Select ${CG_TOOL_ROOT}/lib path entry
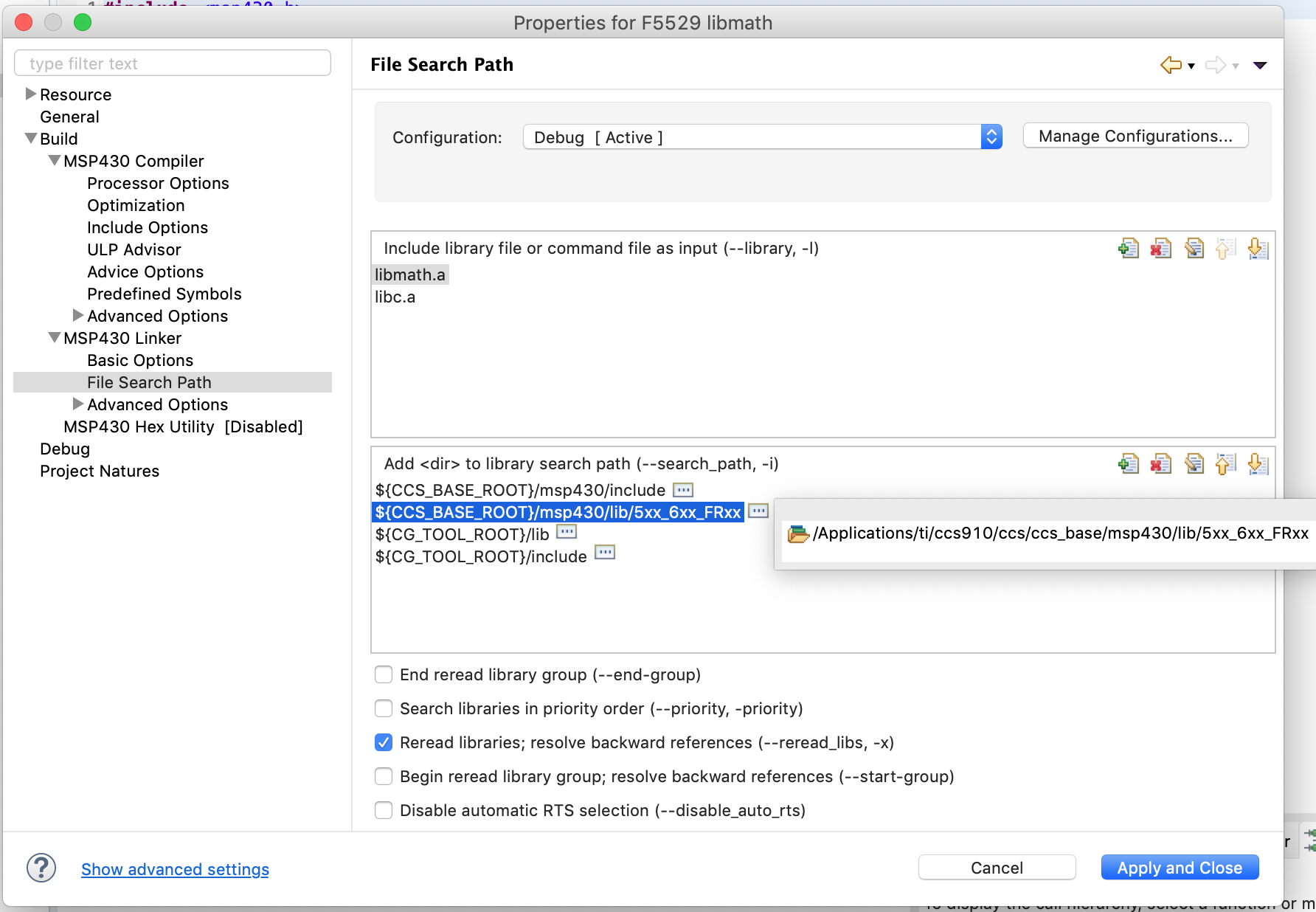This screenshot has width=1316, height=912. pyautogui.click(x=462, y=534)
